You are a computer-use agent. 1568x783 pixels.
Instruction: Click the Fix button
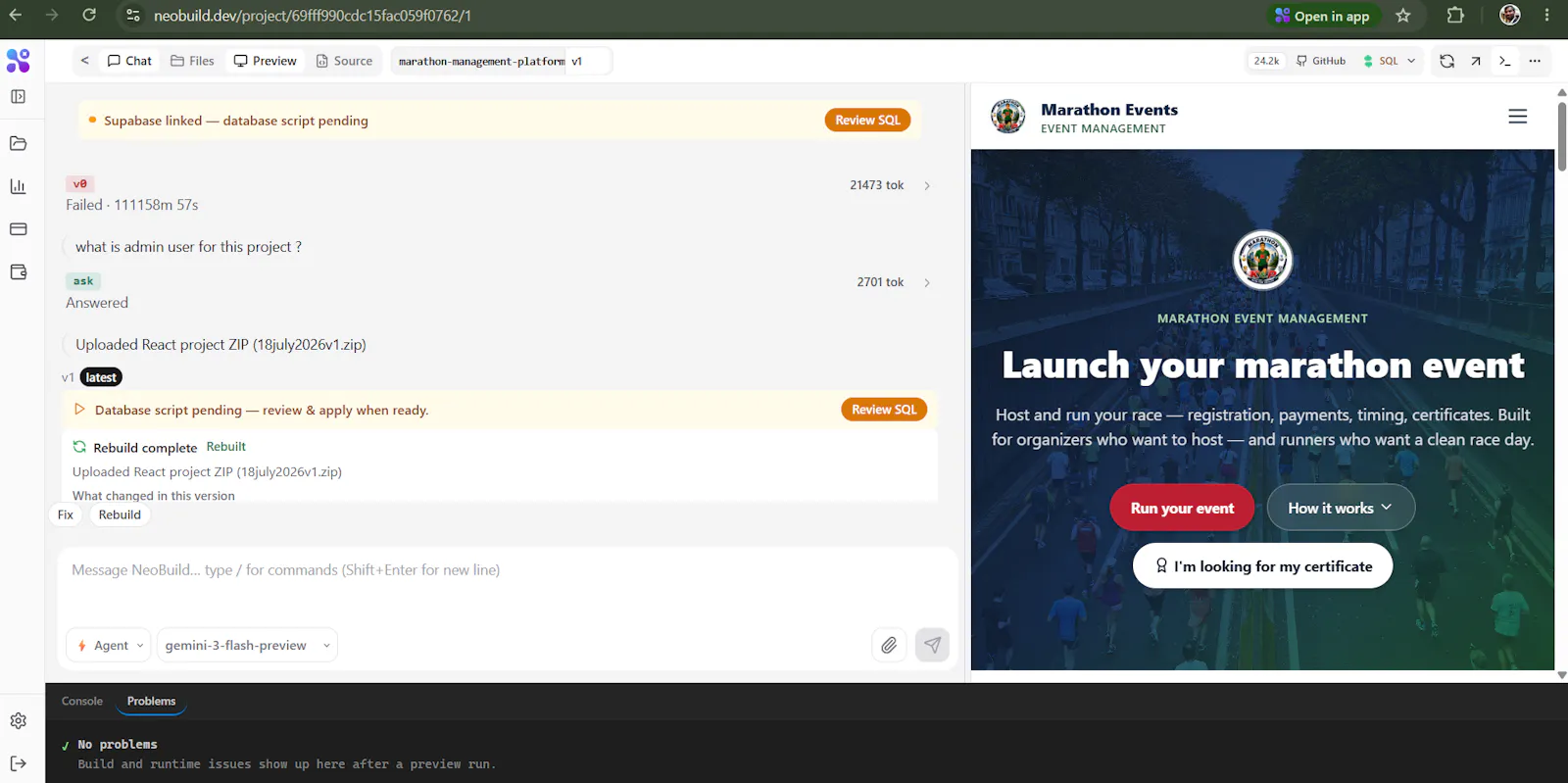pos(66,514)
